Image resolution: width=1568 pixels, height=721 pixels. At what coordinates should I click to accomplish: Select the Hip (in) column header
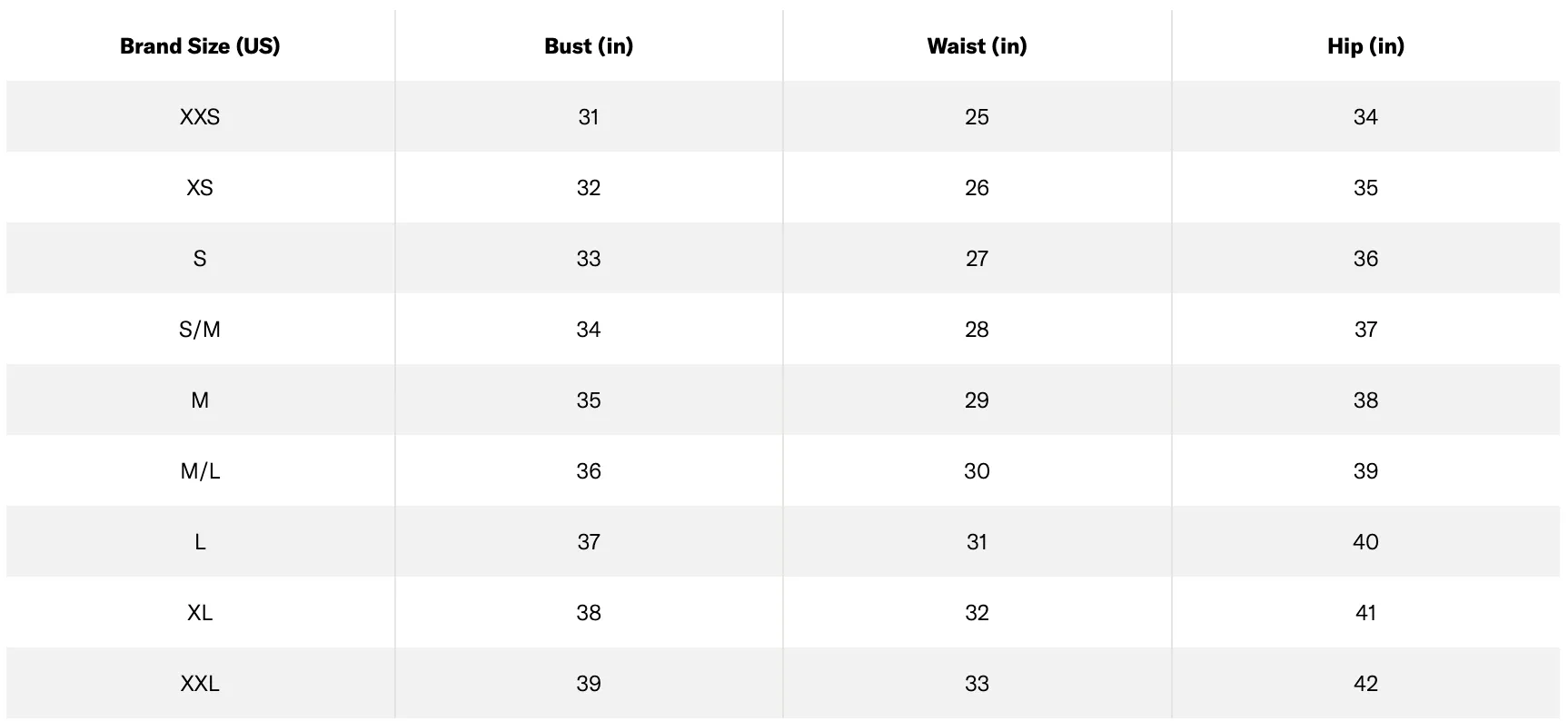pos(1365,46)
